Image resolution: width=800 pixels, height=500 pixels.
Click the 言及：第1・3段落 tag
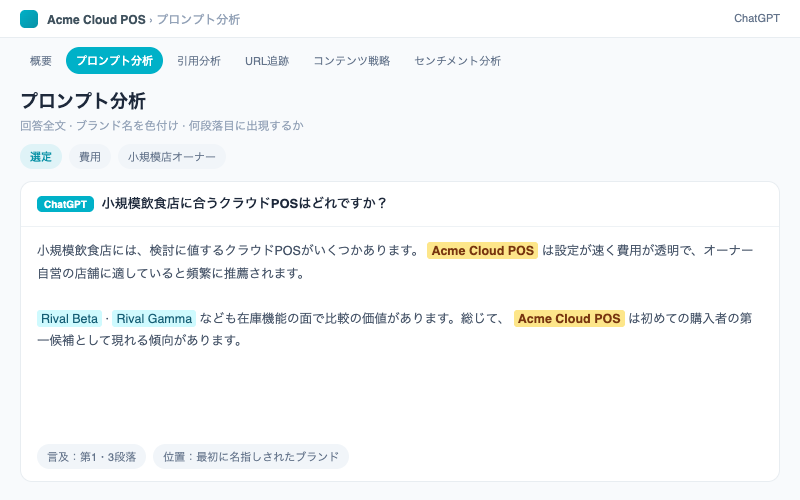(91, 457)
